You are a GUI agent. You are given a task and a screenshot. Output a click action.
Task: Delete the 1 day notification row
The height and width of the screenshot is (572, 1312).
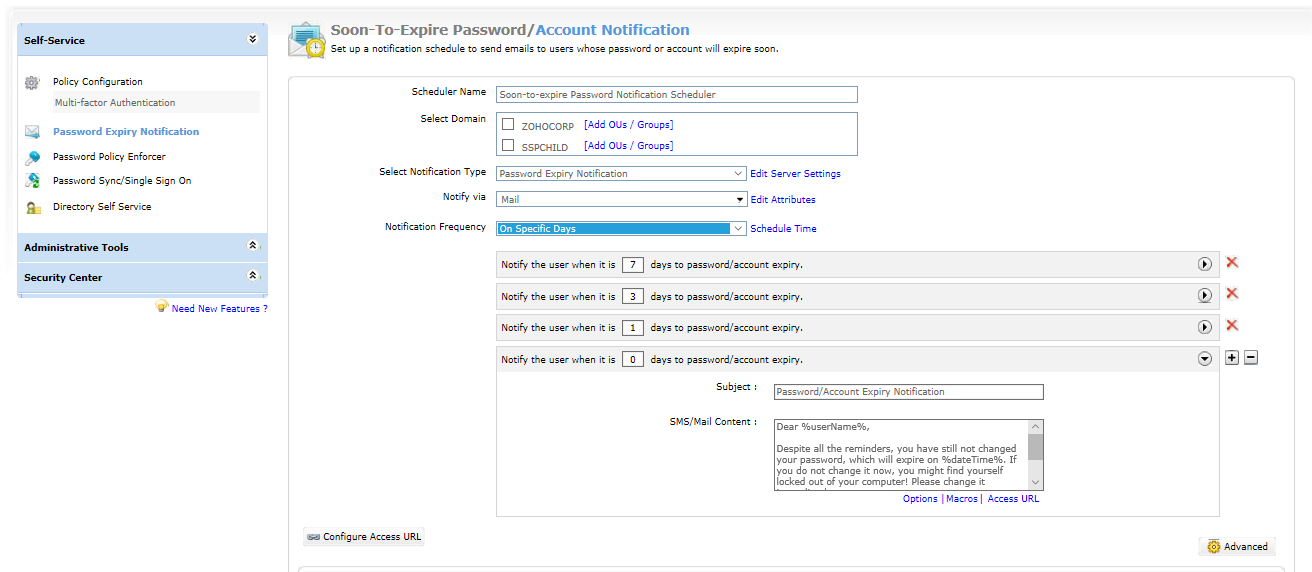tap(1232, 326)
